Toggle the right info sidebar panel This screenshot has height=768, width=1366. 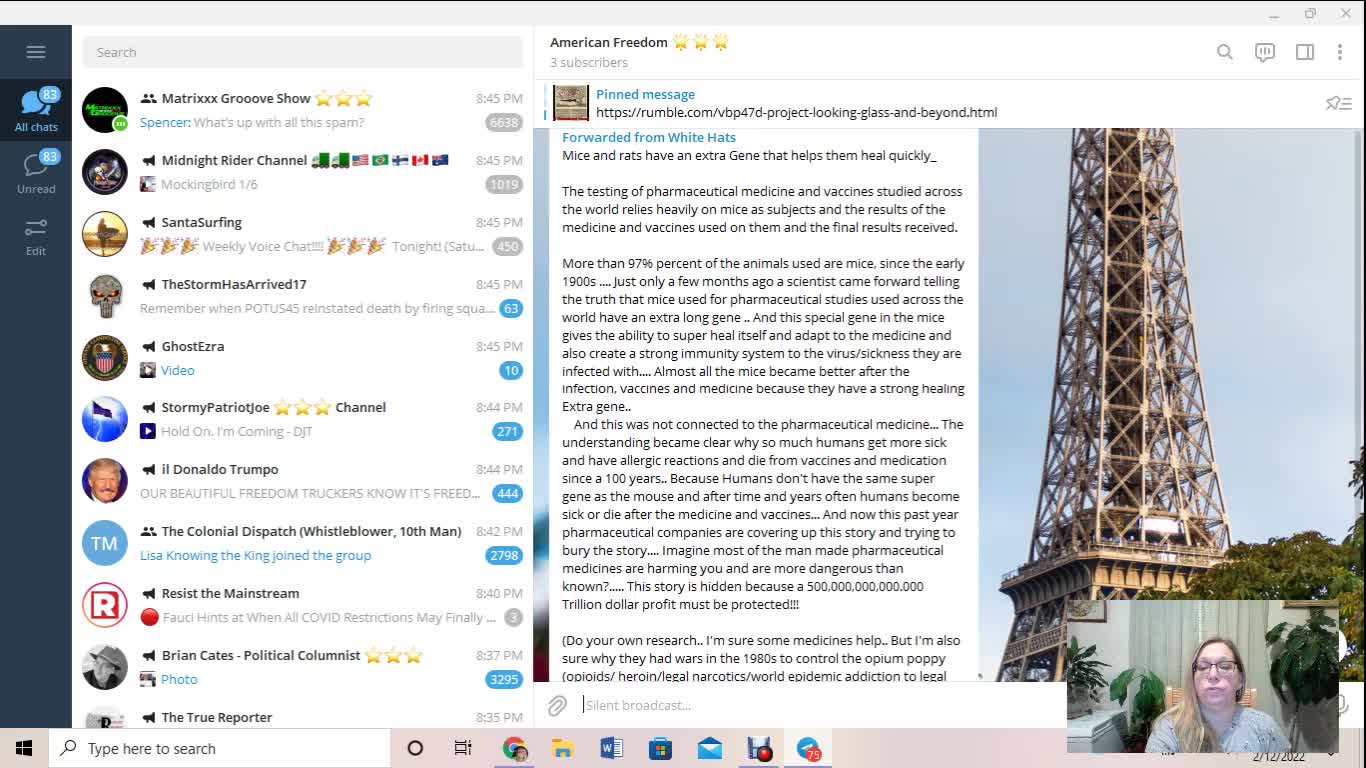click(1305, 52)
